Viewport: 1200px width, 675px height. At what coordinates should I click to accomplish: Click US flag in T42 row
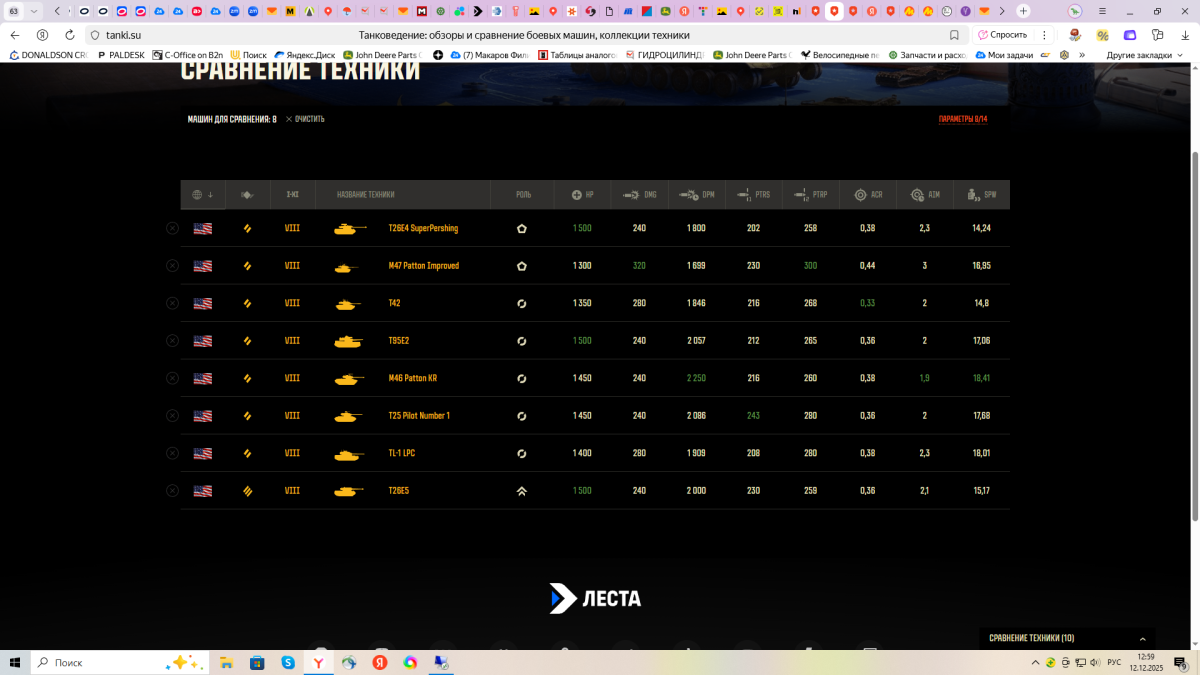coord(203,303)
